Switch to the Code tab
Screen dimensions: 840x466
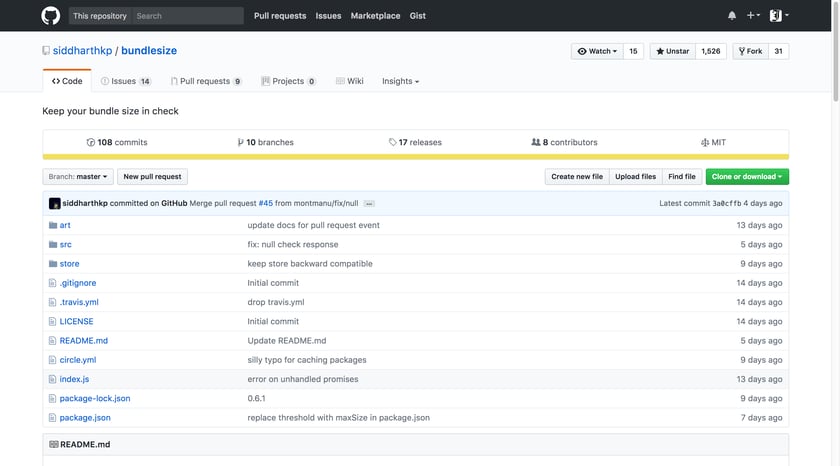pos(67,81)
